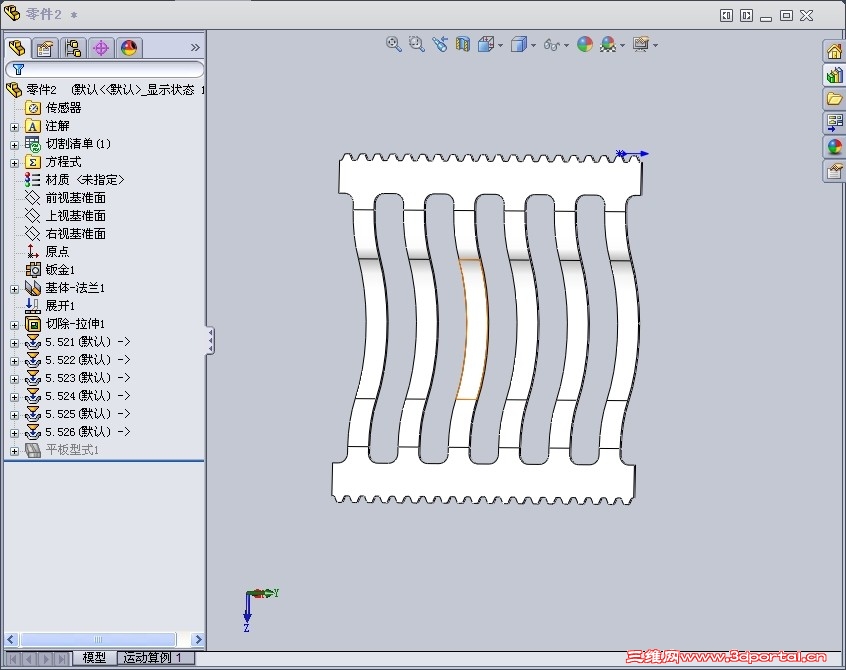Expand the 5.526 (默认) forming tool
Screen dimensions: 846x670
point(15,433)
